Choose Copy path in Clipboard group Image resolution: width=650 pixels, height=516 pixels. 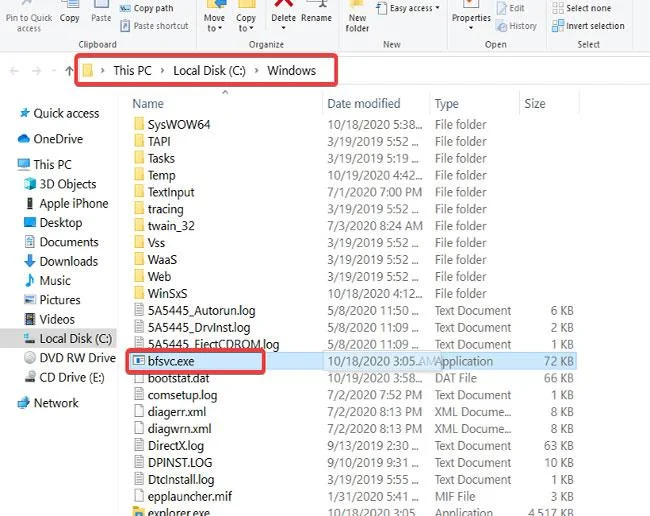point(147,8)
